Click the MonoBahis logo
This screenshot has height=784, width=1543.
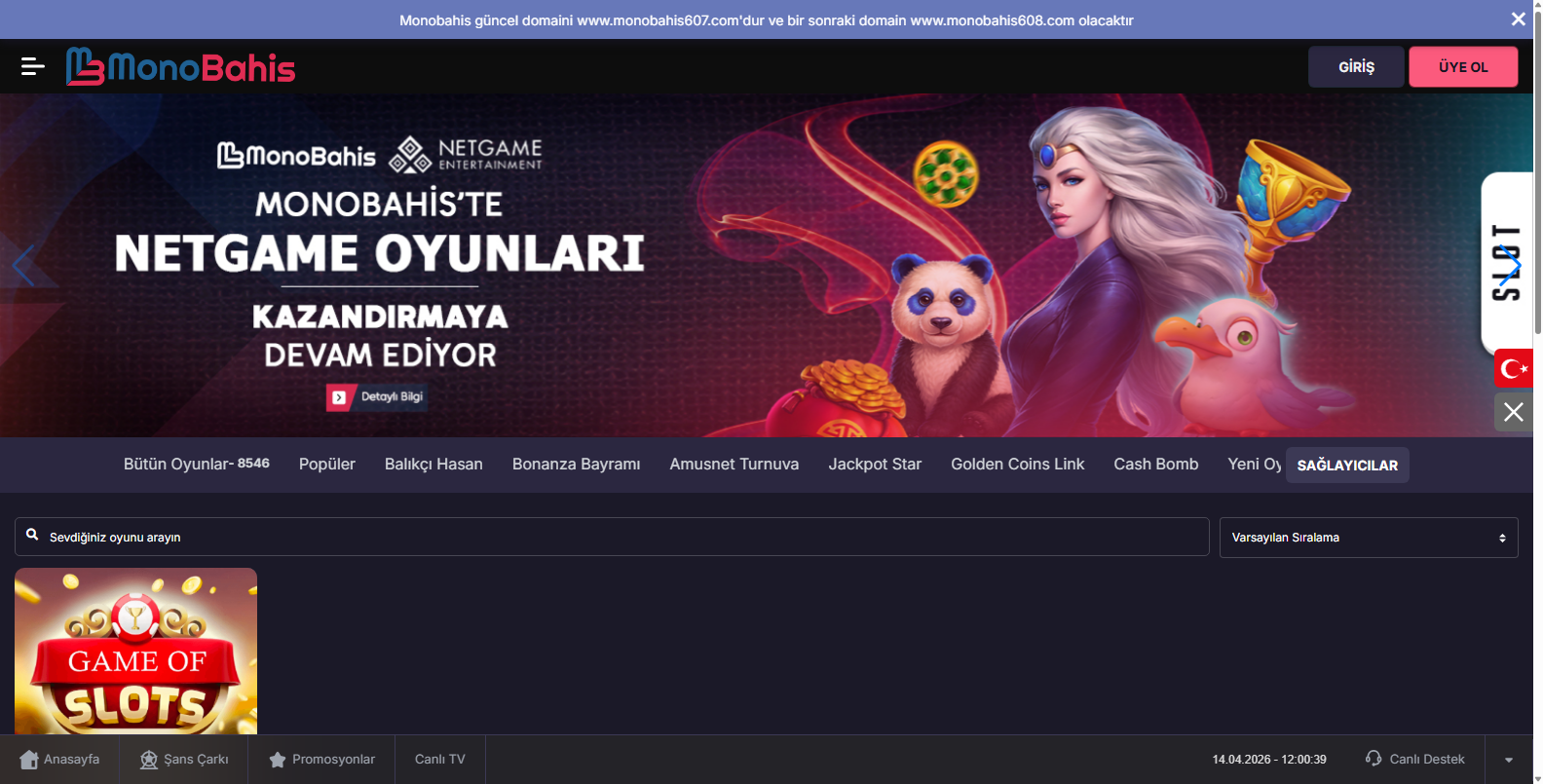tap(180, 67)
